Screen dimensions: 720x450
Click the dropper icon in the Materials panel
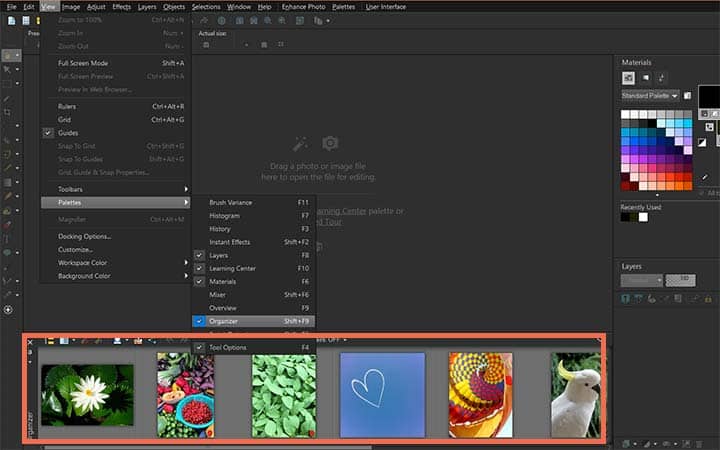[705, 177]
